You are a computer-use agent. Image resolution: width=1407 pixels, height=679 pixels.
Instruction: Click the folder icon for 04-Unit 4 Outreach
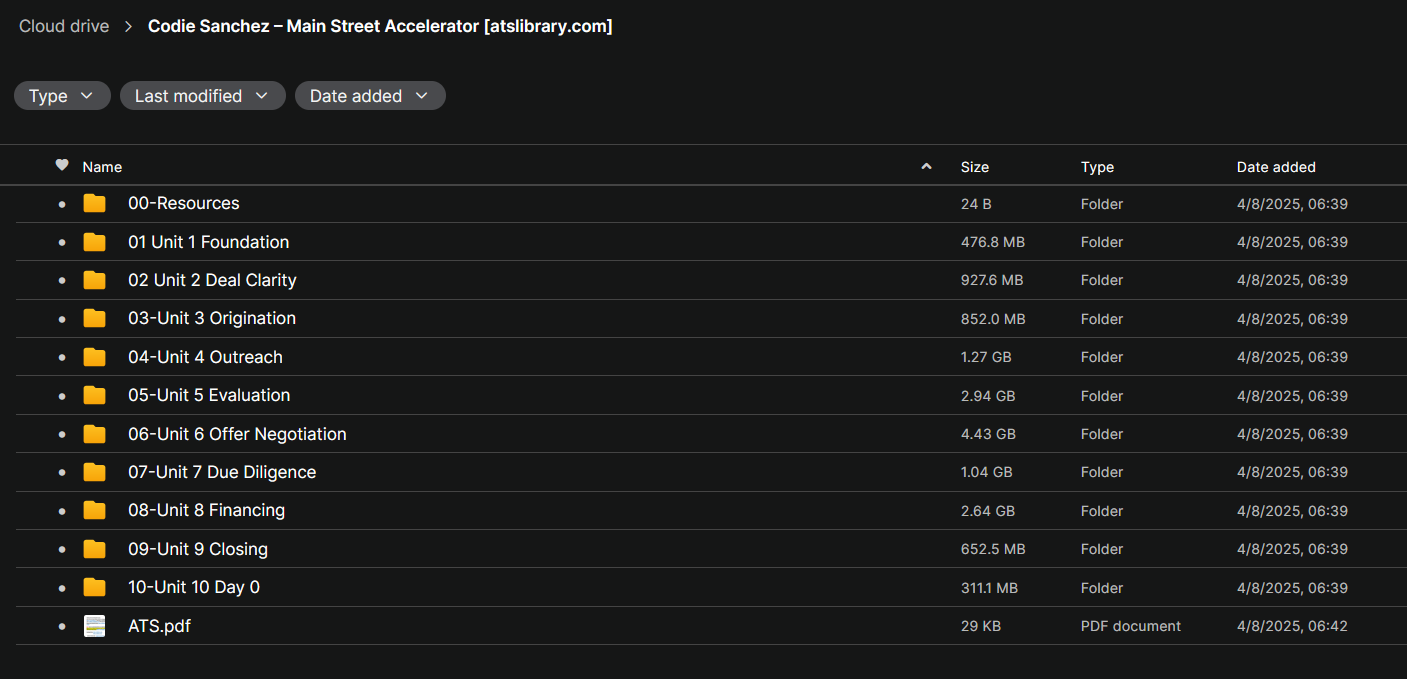pyautogui.click(x=94, y=357)
